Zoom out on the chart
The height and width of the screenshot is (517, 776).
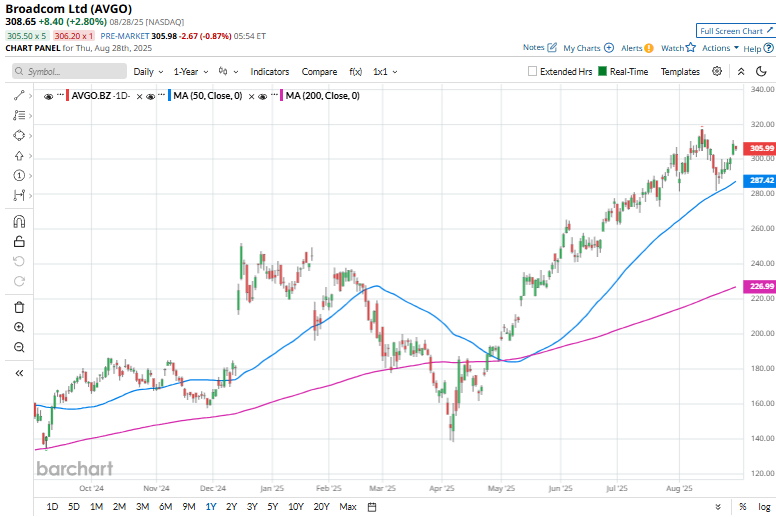tap(19, 347)
